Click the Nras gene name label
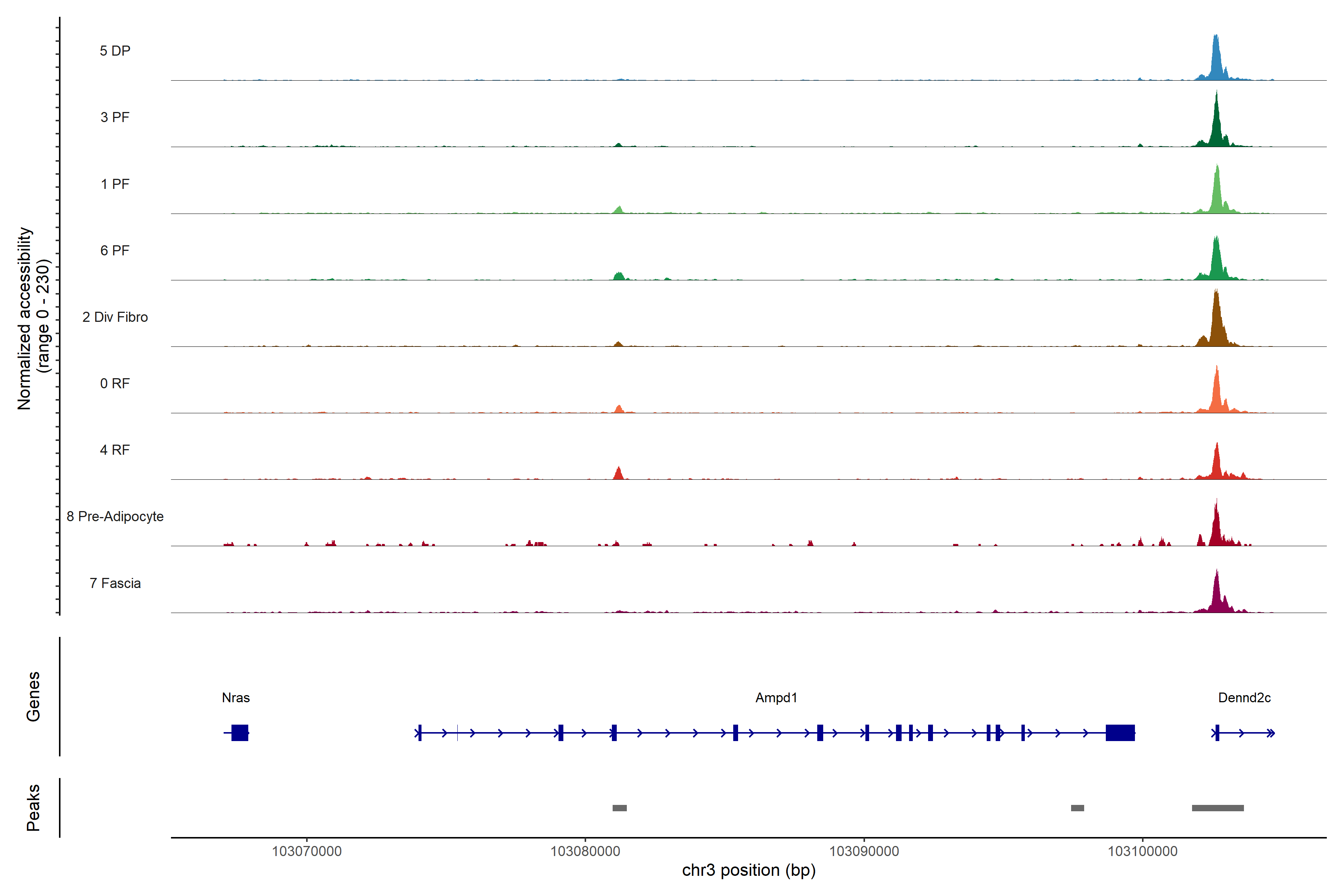Screen dimensions: 1344x896 tap(236, 698)
